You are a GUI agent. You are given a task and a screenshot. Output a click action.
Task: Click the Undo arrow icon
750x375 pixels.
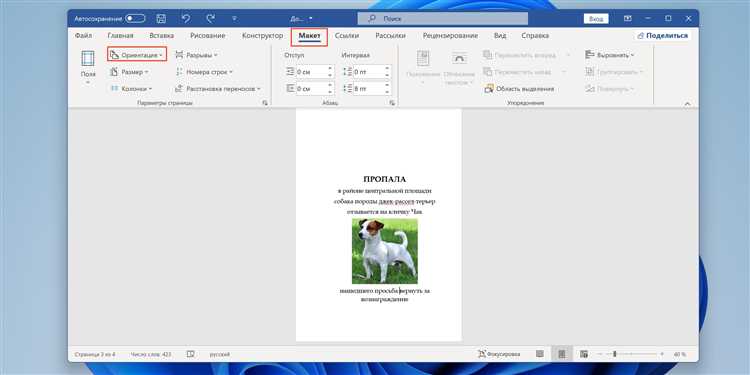(x=186, y=19)
